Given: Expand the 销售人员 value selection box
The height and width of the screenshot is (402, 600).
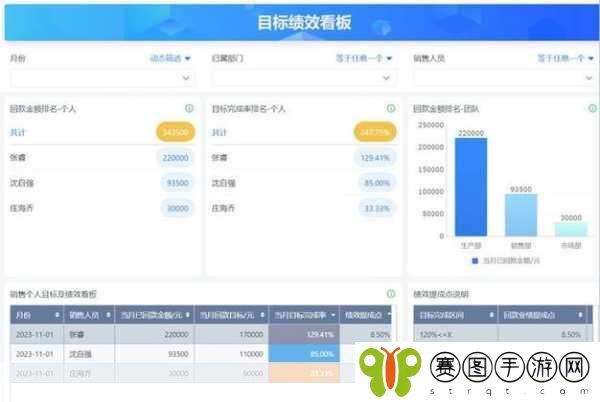Looking at the screenshot, I should (x=504, y=78).
